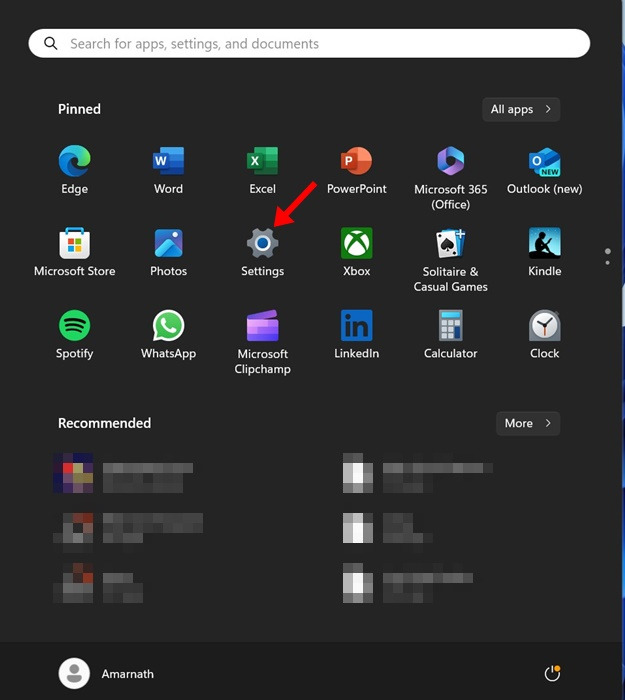Expand More recommended items
The image size is (625, 700).
point(528,423)
